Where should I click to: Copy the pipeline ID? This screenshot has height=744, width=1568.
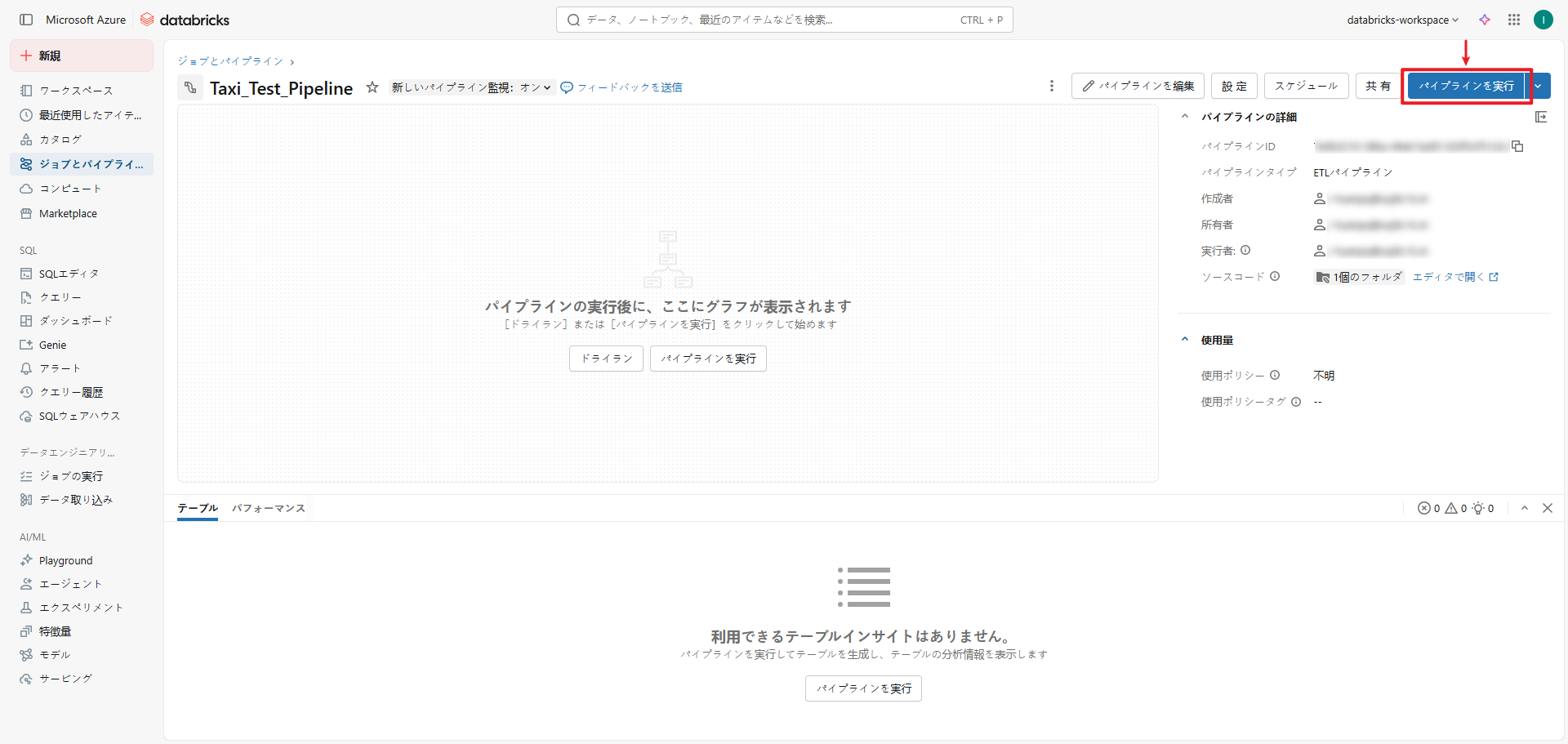1517,146
